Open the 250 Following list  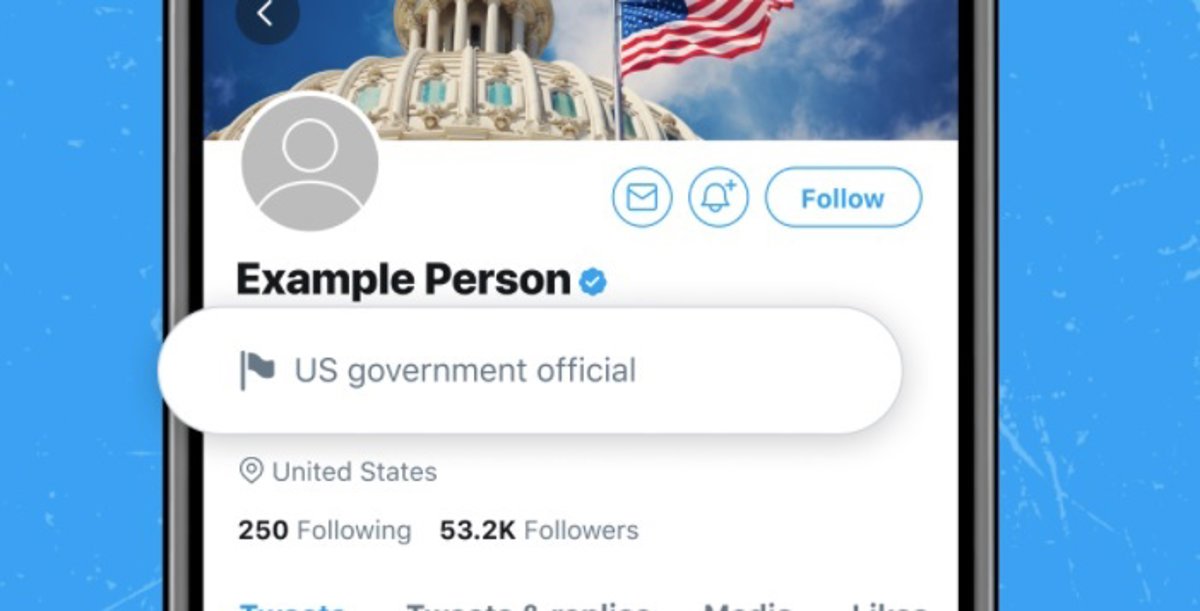pos(324,530)
